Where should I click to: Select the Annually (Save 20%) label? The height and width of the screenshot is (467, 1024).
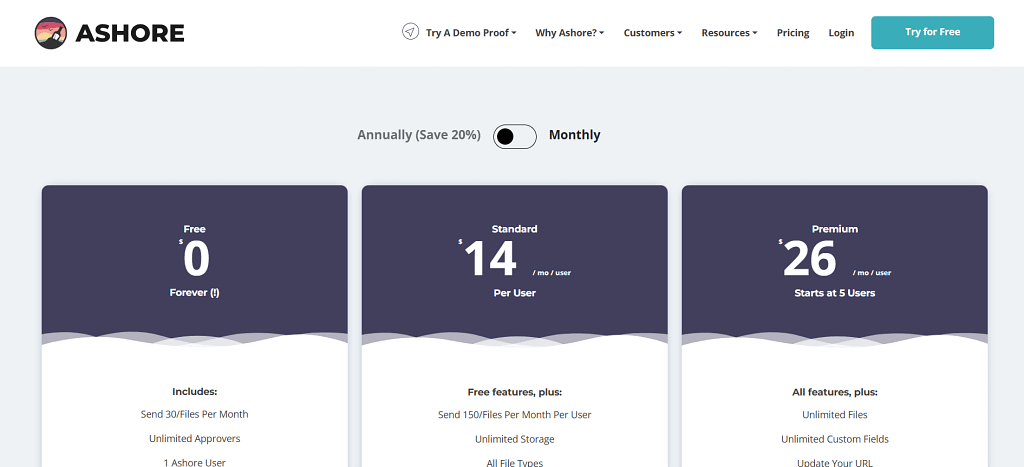pyautogui.click(x=419, y=135)
